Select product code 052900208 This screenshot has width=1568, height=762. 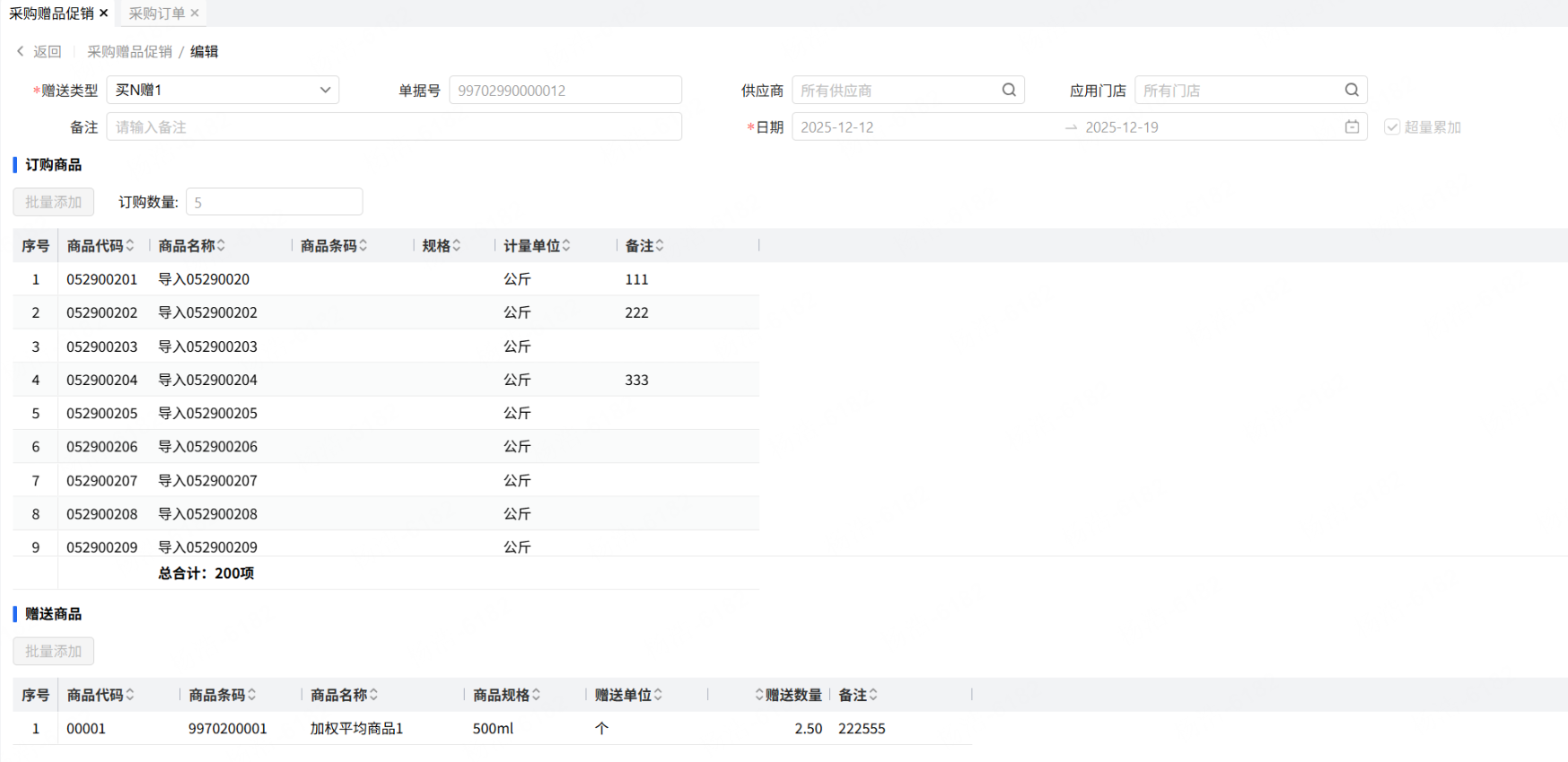(102, 513)
